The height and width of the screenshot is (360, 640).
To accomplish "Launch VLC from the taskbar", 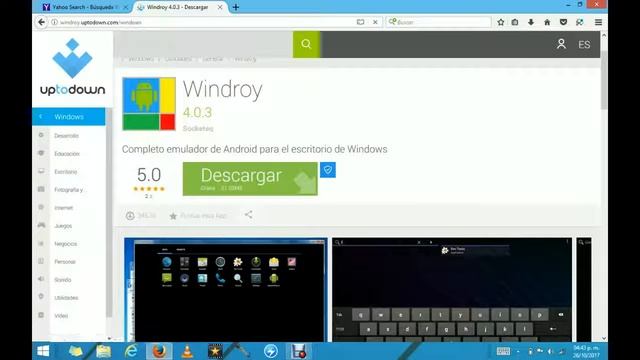I will pos(187,351).
